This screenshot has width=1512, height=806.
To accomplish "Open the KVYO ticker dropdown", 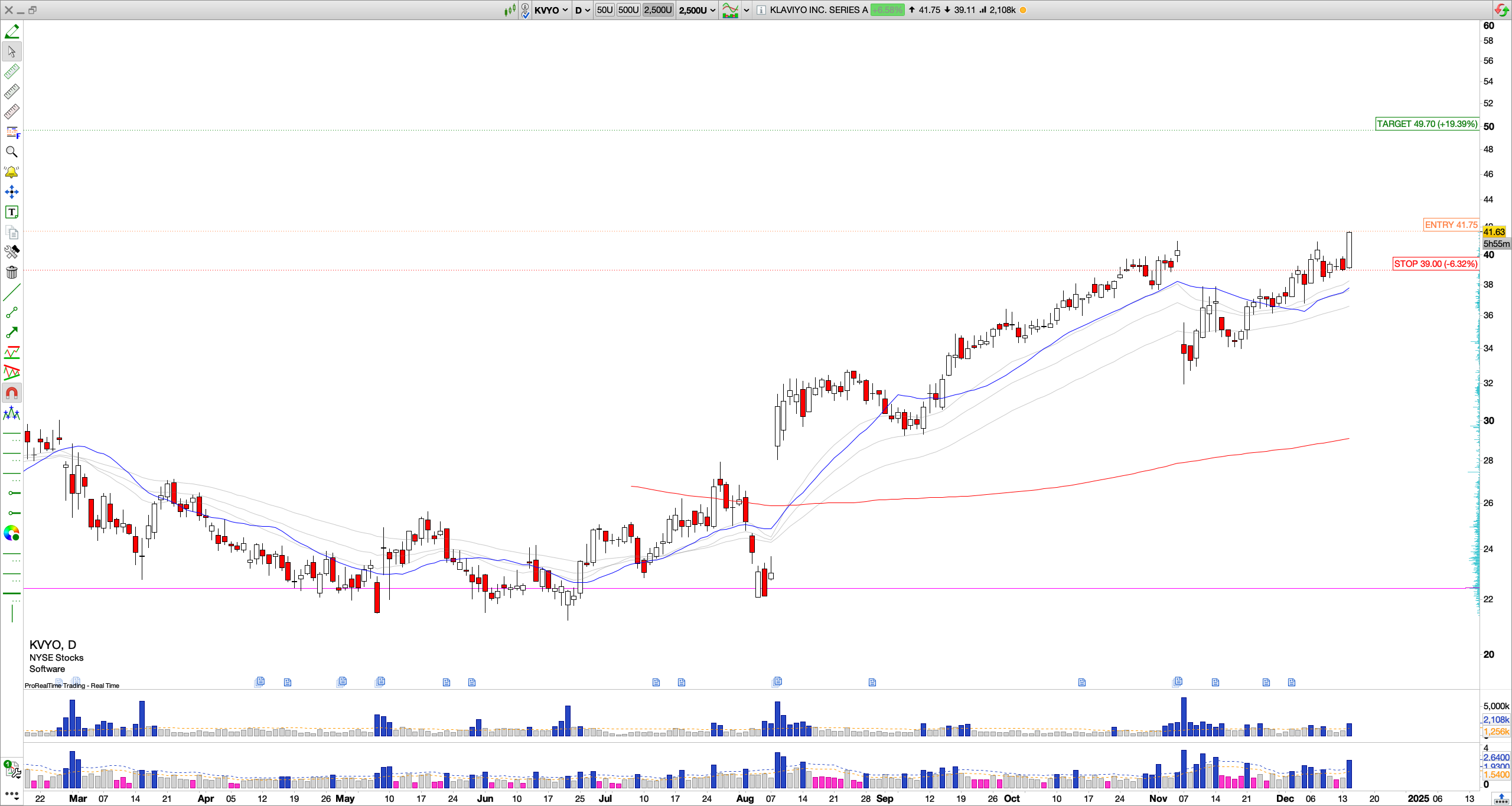I will point(552,10).
